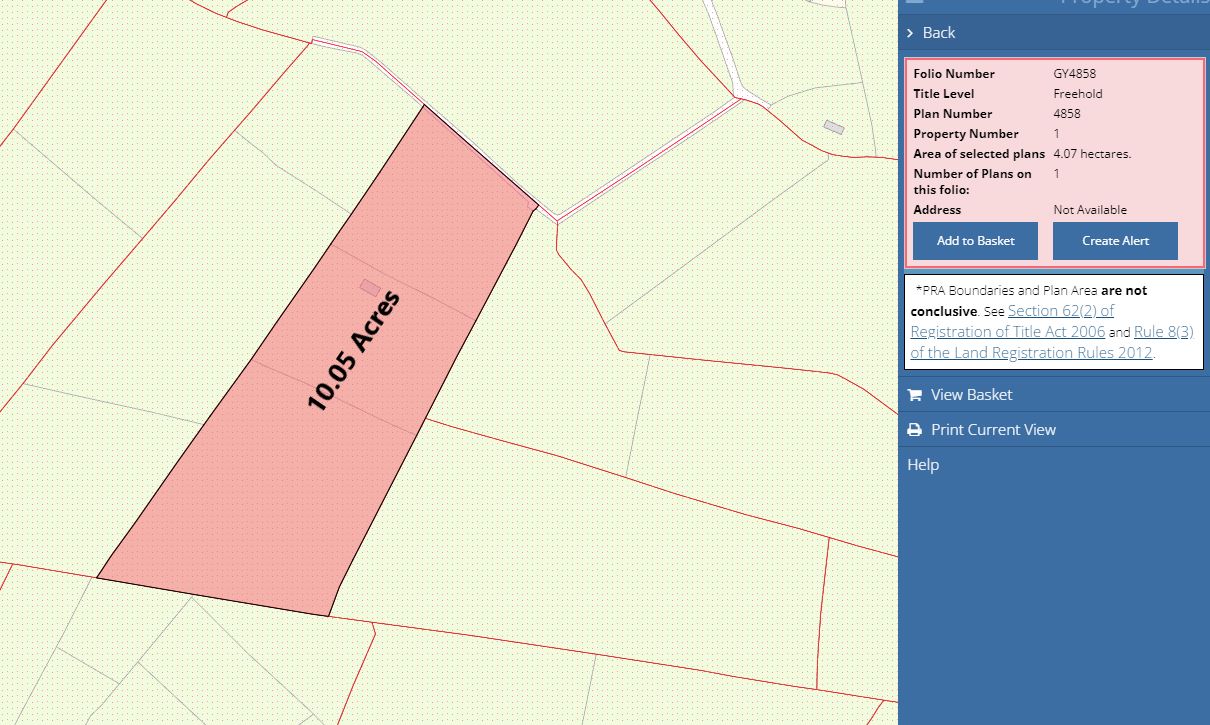The image size is (1210, 725).
Task: Click the 10.05 Acres map label
Action: [354, 351]
